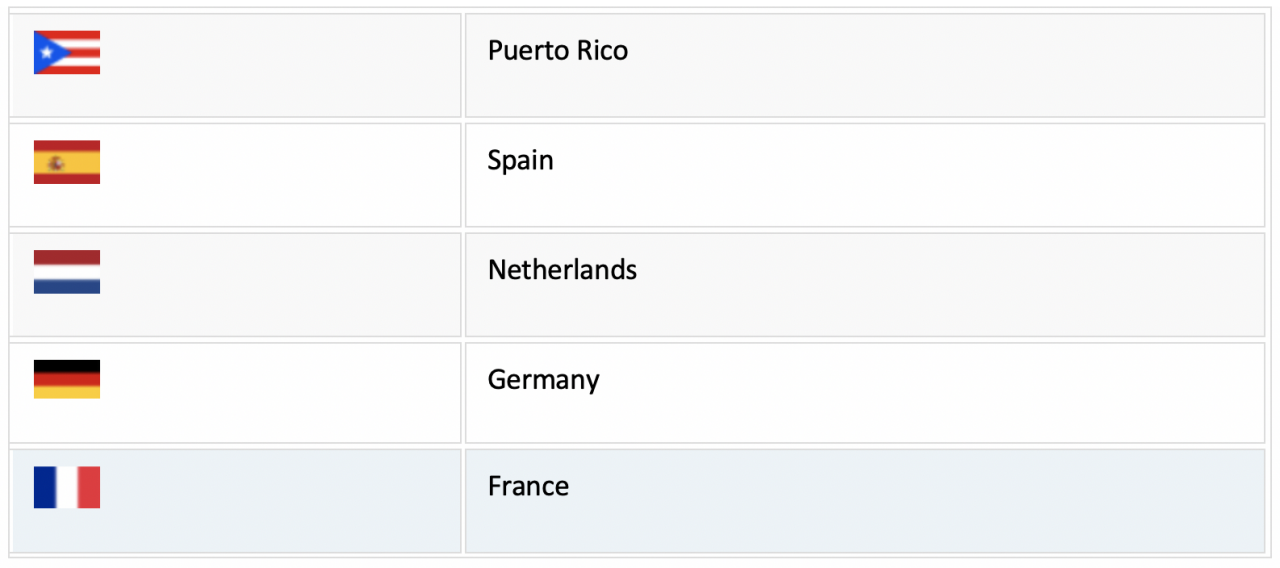Click the blue stripe of France flag
Viewport: 1280px width, 568px height.
tap(45, 487)
